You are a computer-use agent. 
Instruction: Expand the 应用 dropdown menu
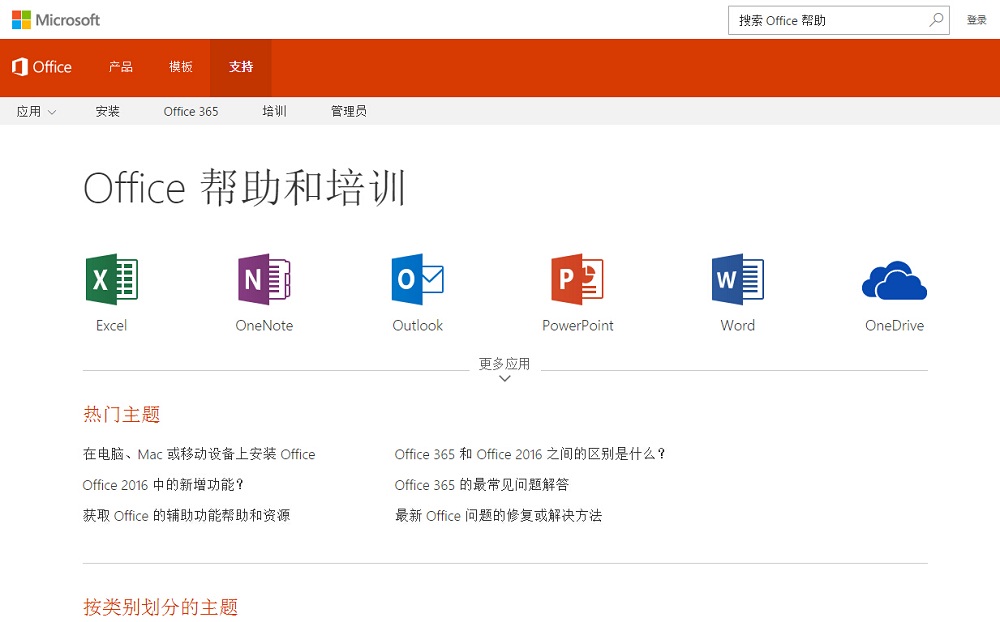click(36, 111)
